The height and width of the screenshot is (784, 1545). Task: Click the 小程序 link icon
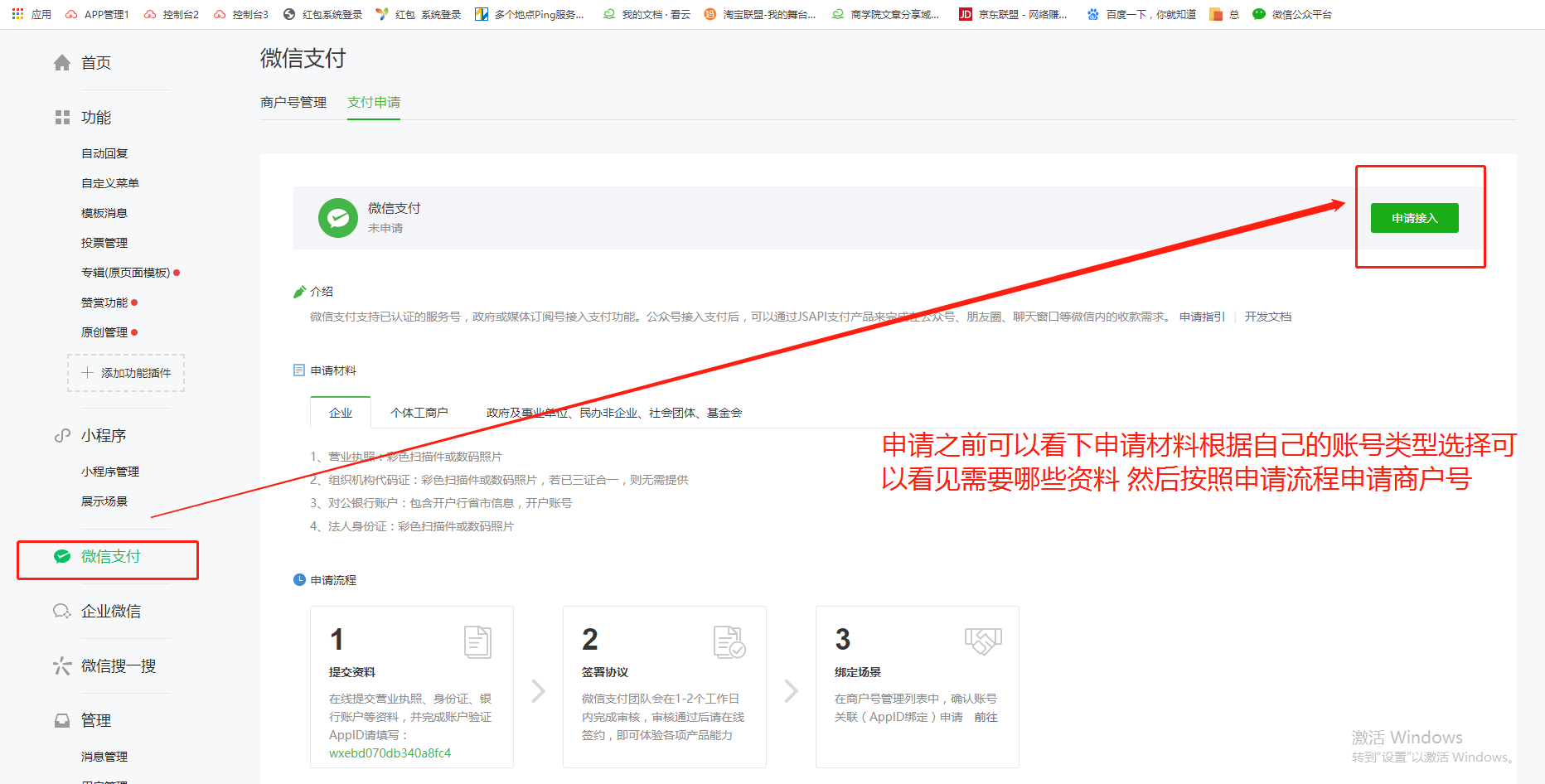point(62,436)
